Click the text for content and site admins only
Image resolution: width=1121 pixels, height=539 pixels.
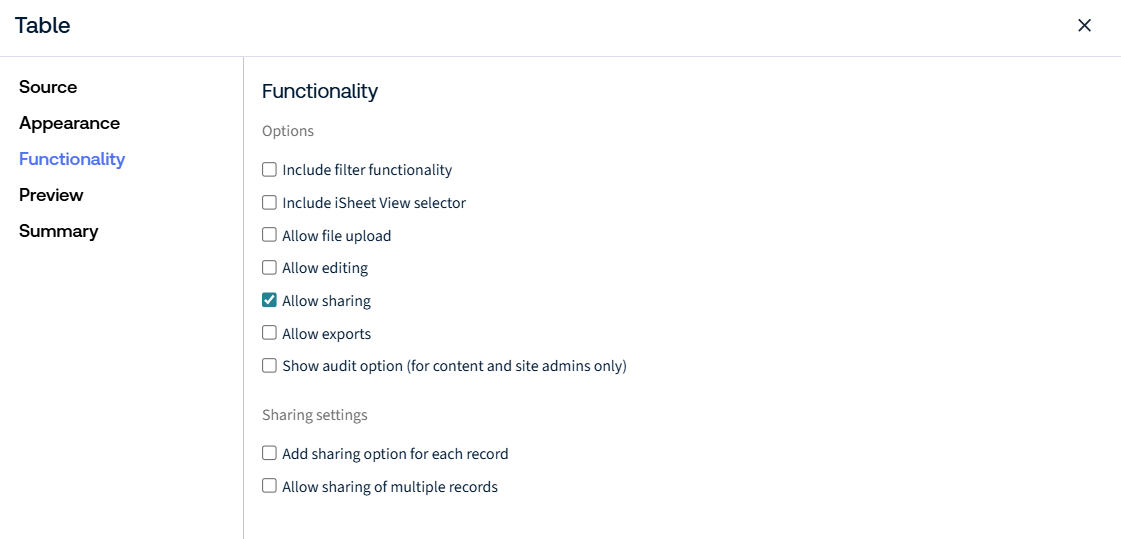coord(517,366)
